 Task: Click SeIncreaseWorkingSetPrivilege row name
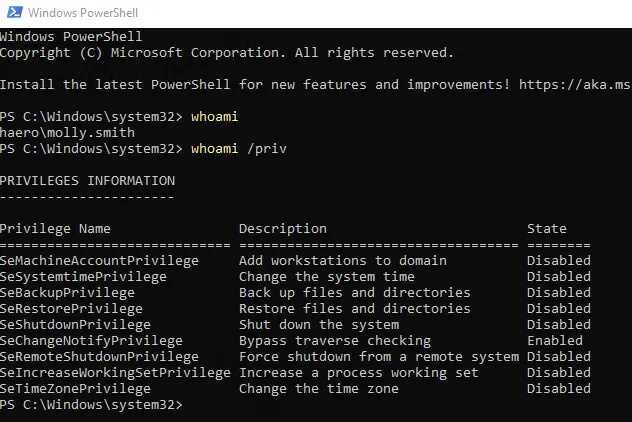[115, 373]
